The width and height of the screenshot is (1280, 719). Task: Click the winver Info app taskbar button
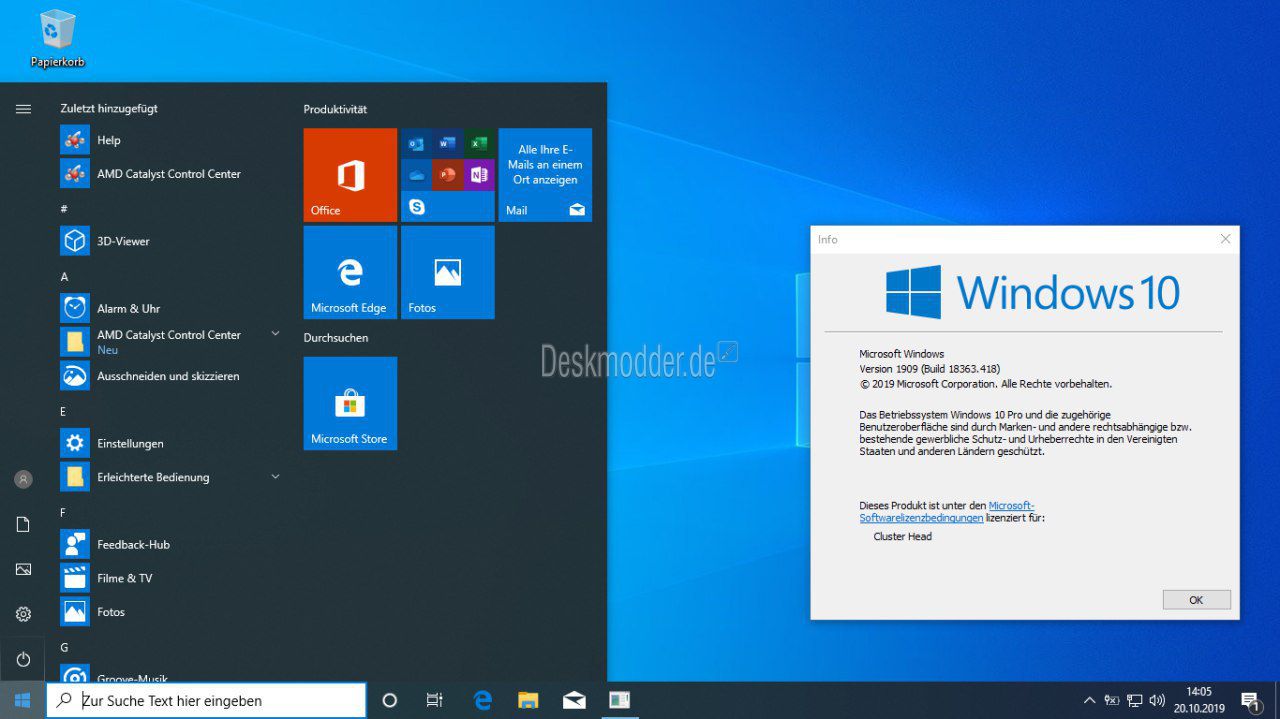(x=620, y=700)
